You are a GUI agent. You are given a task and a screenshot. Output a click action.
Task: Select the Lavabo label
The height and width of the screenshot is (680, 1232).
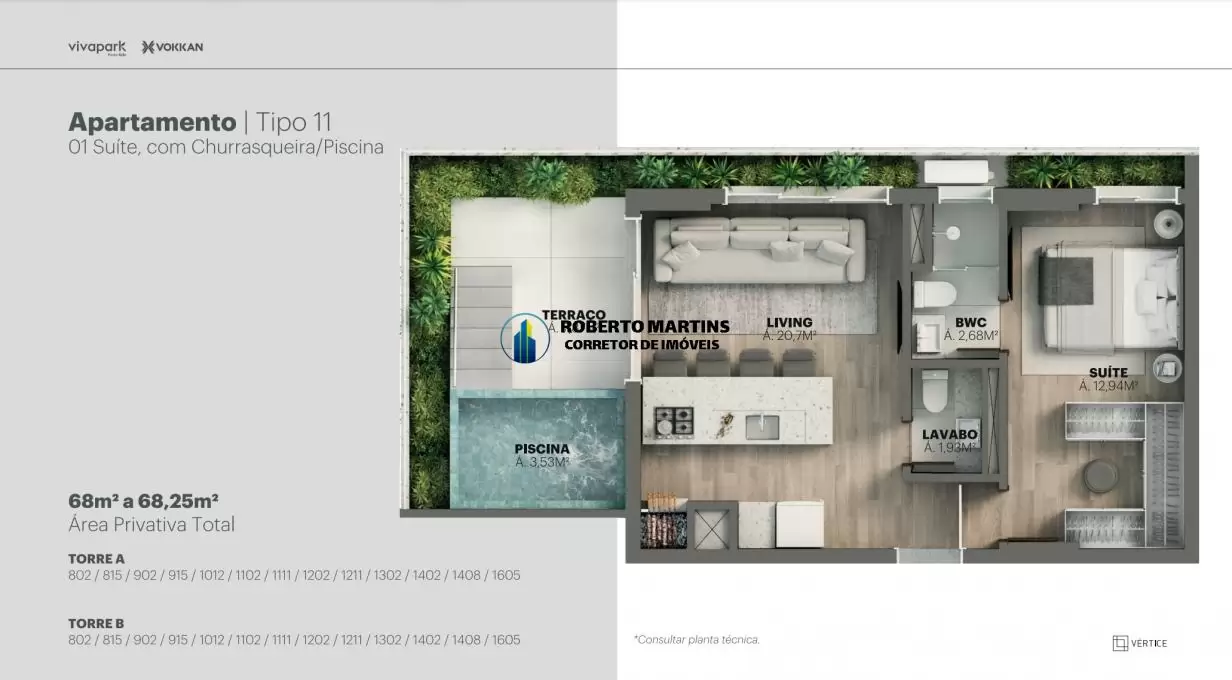click(x=949, y=435)
